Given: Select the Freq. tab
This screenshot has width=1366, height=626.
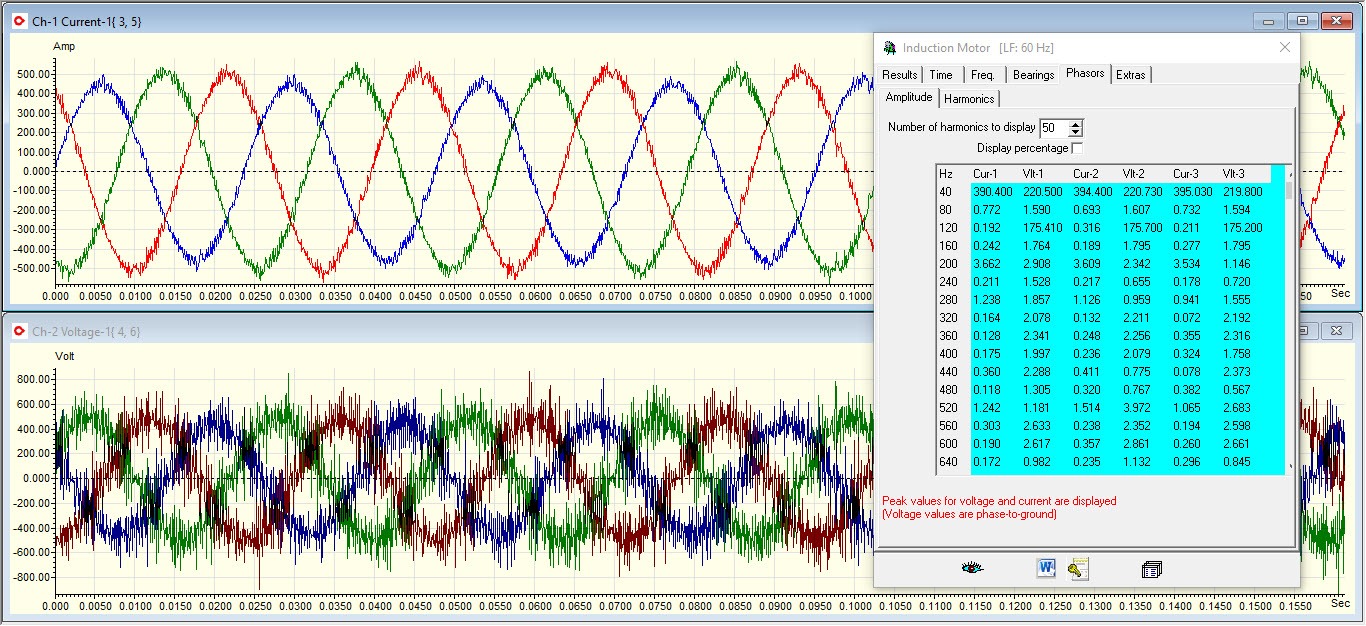Looking at the screenshot, I should [982, 75].
